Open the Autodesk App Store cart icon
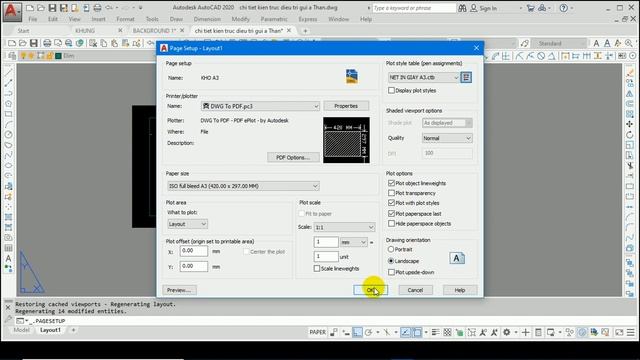 pos(530,8)
